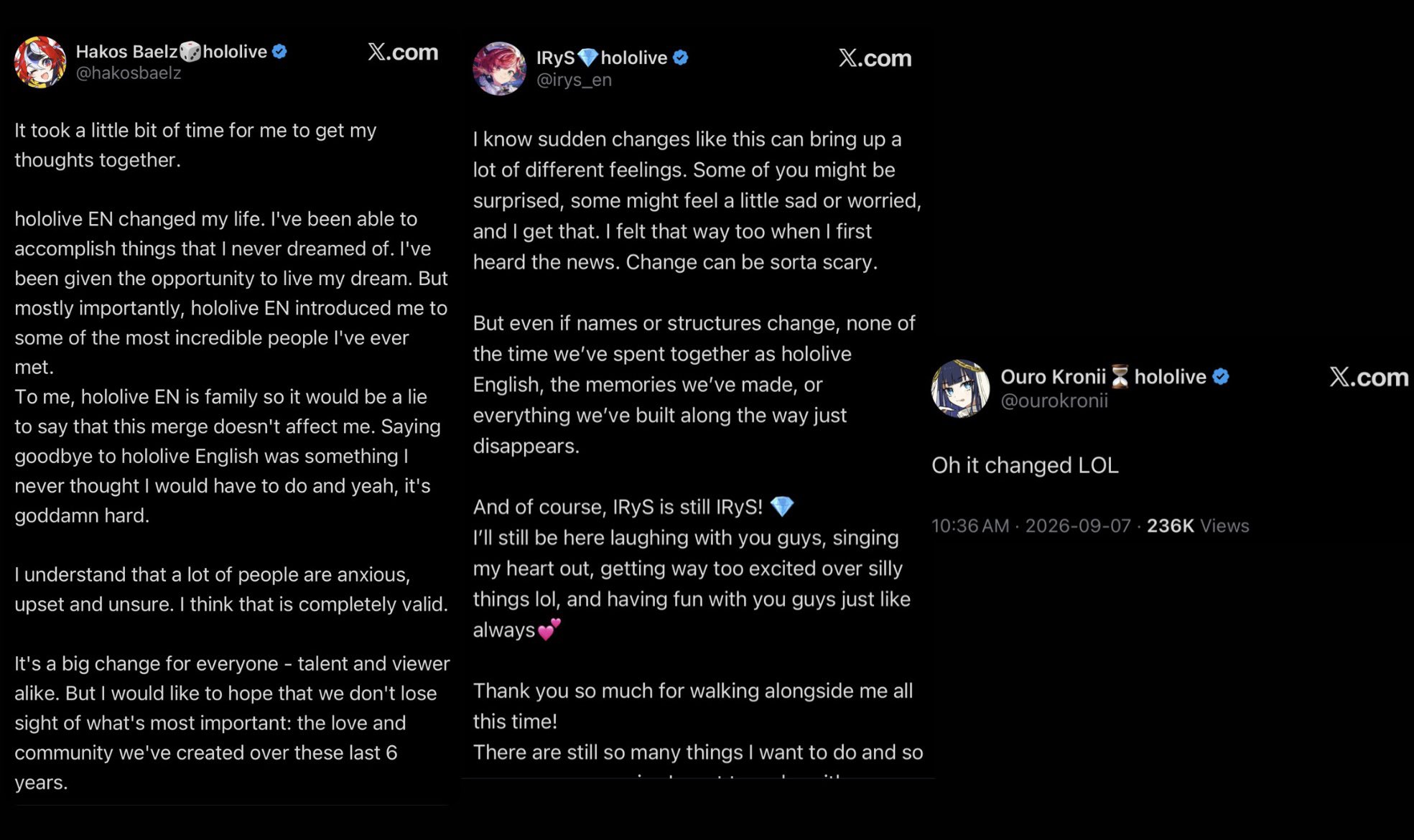
Task: Click Ouro Kronii verified checkmark badge
Action: (x=1221, y=376)
